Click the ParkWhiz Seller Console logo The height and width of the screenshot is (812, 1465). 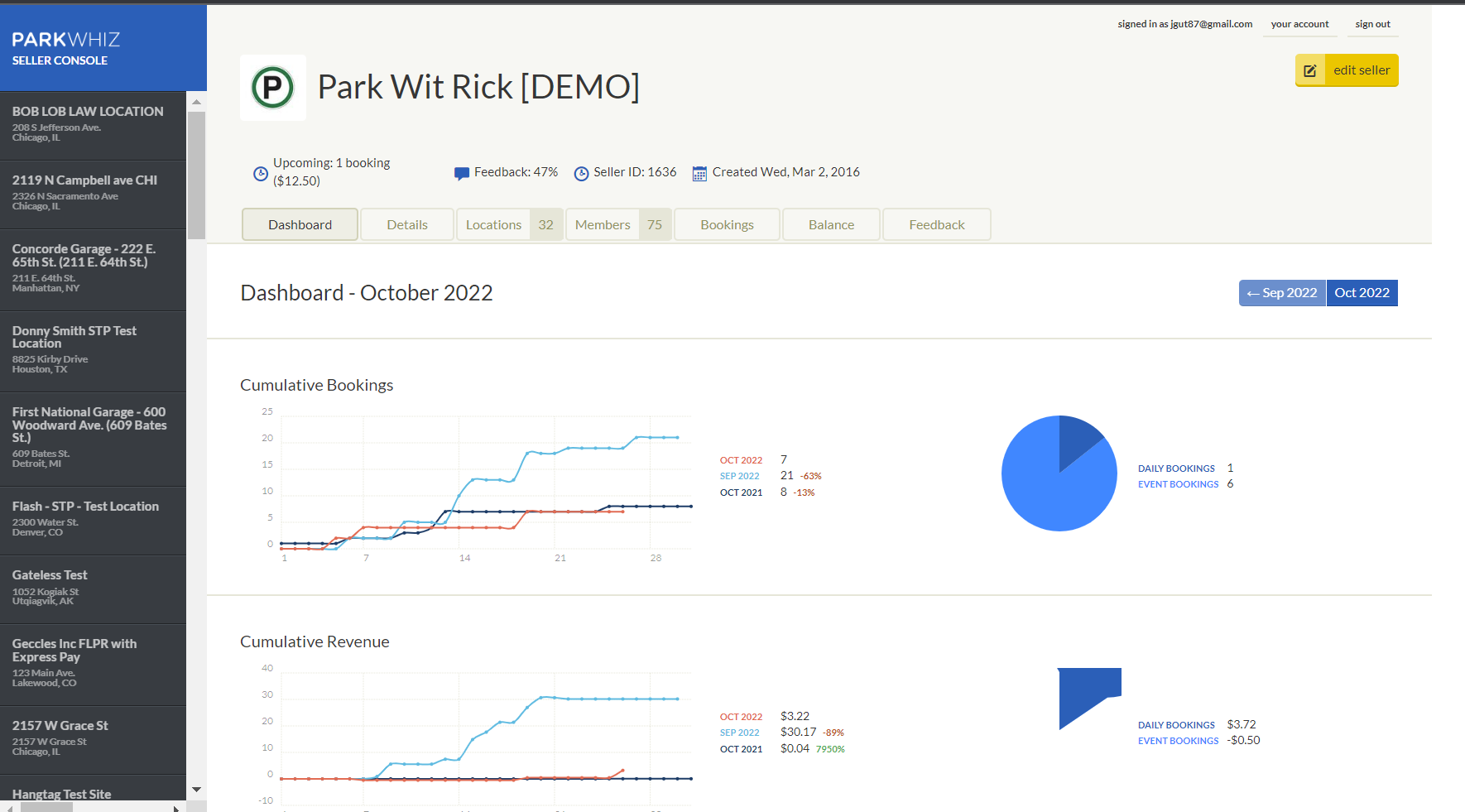click(66, 49)
